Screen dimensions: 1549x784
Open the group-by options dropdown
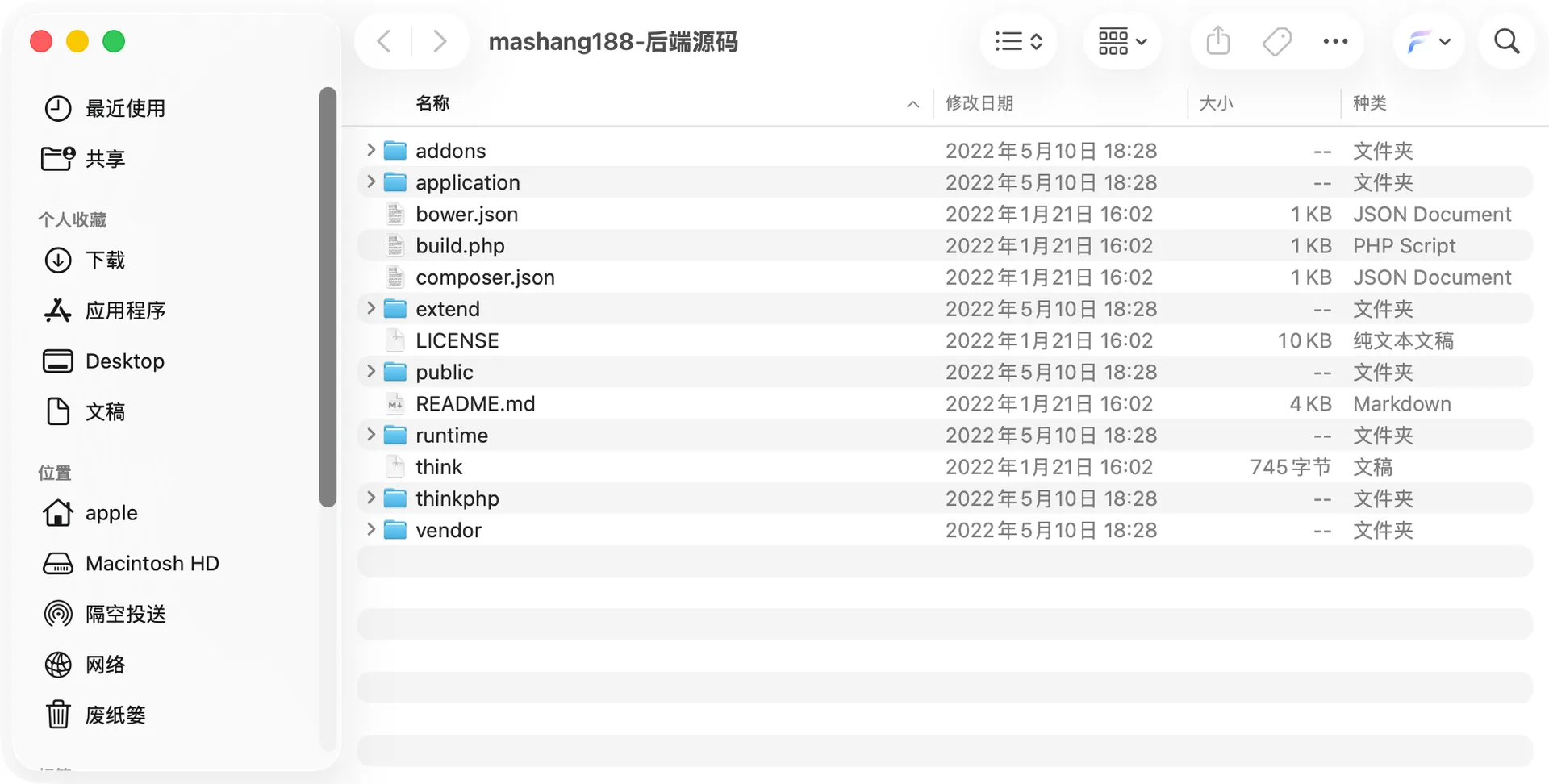(x=1122, y=41)
